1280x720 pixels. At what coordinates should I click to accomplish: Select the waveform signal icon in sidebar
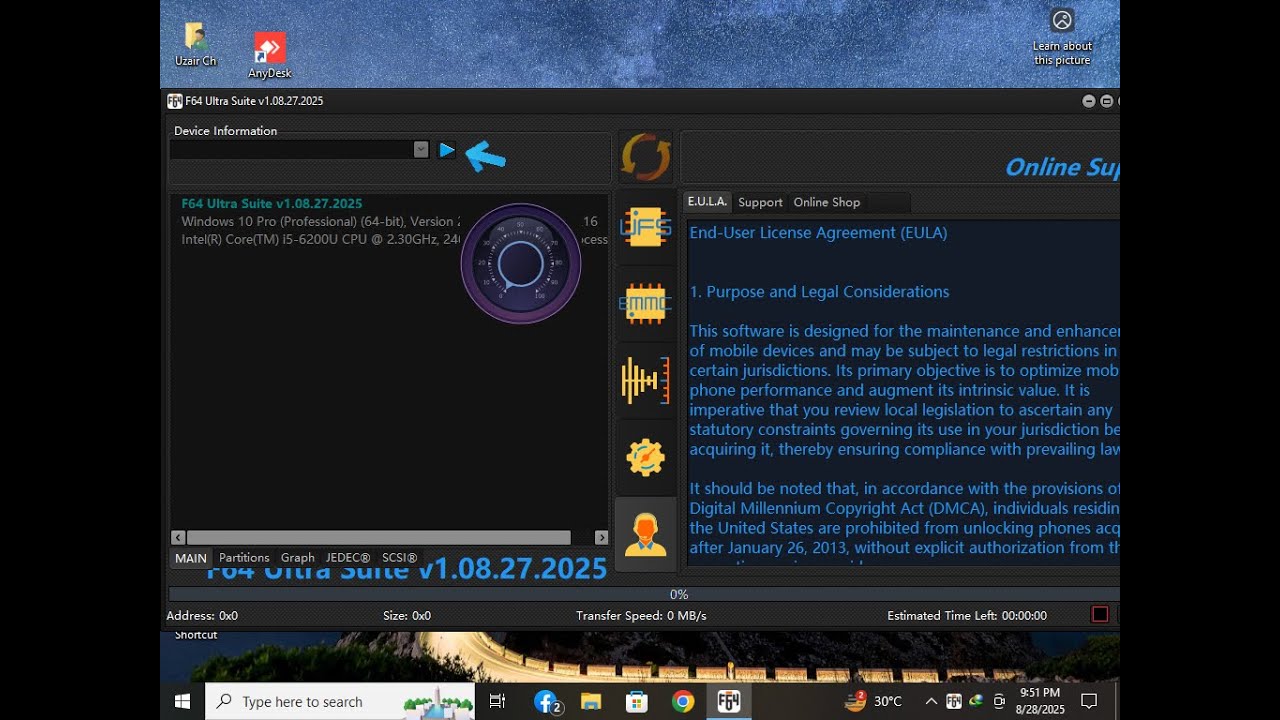point(645,380)
